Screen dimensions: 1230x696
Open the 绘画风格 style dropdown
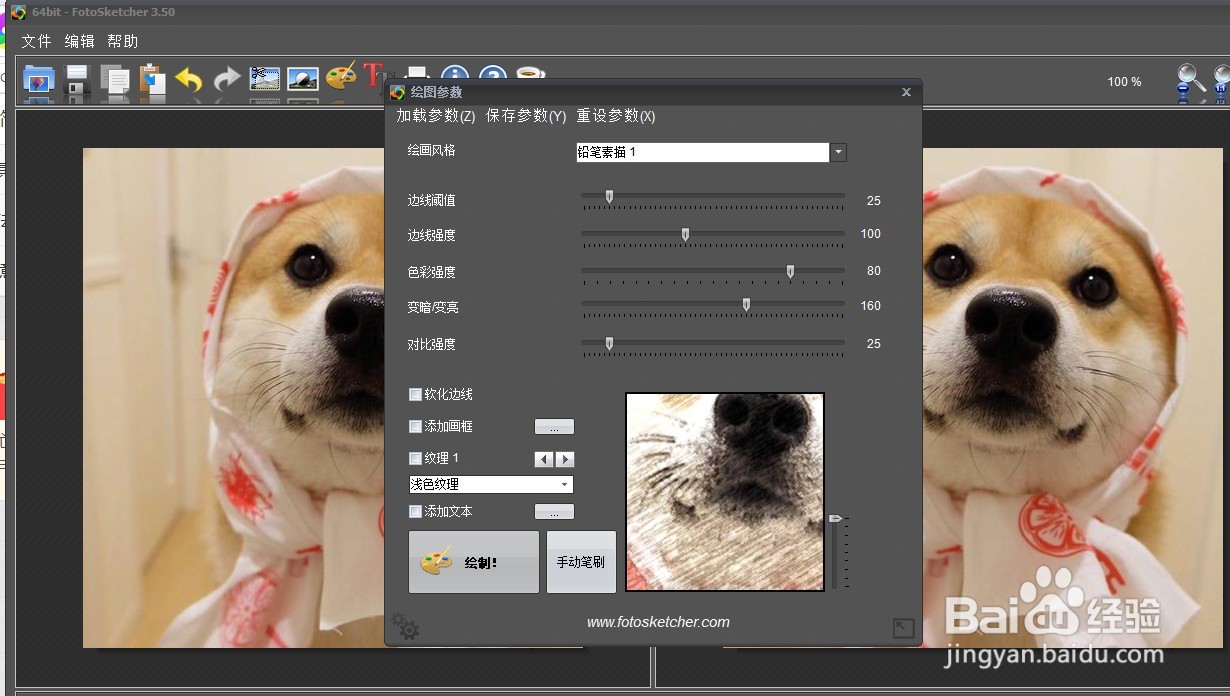[838, 152]
